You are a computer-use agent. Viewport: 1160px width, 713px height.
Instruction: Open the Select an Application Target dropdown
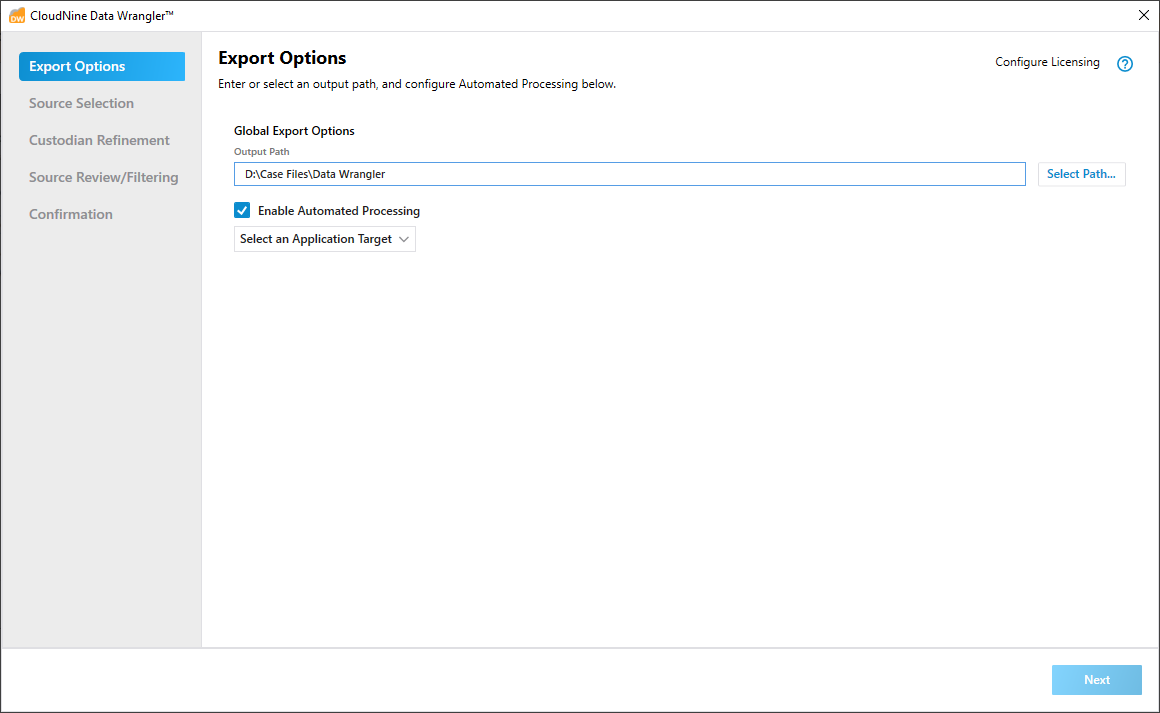pyautogui.click(x=325, y=239)
